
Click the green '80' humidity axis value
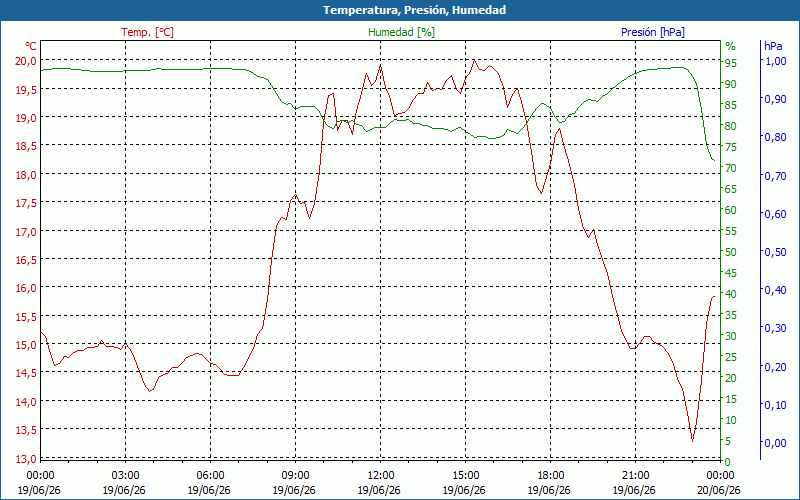tap(731, 126)
